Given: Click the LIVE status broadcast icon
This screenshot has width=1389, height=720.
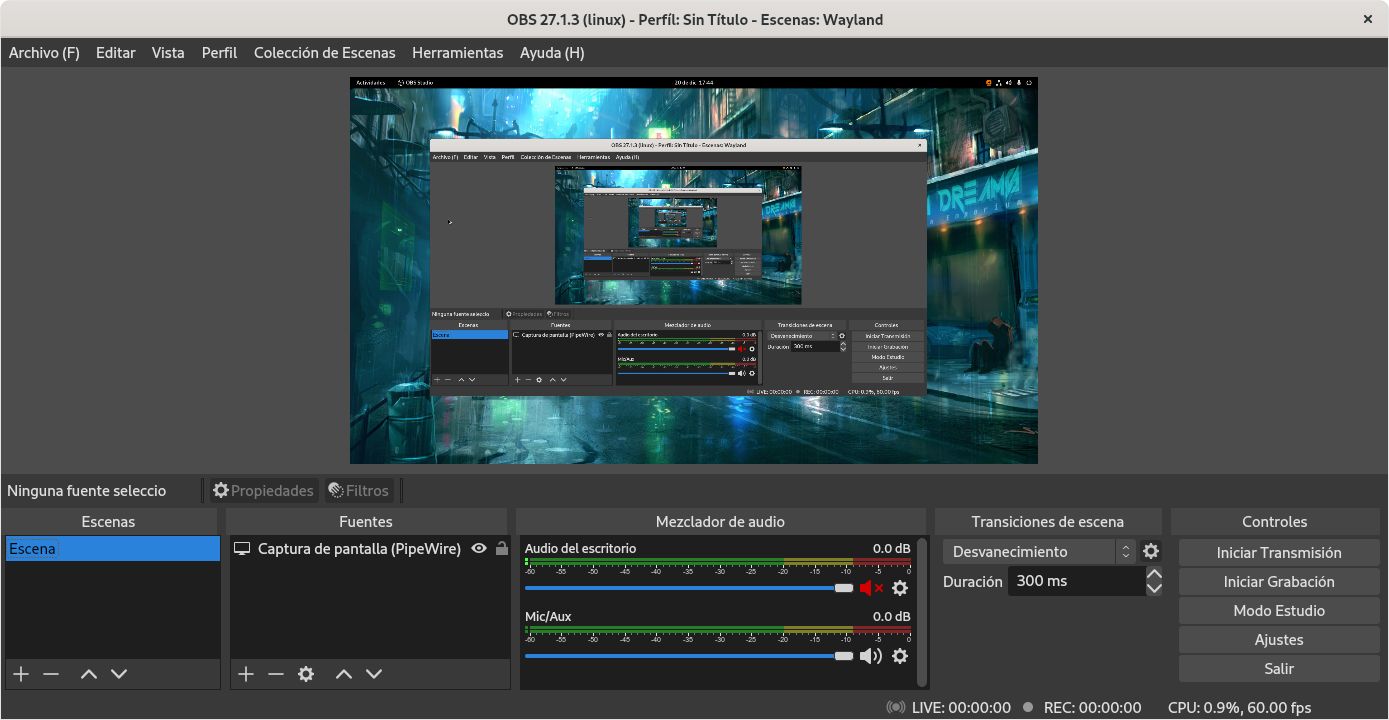Looking at the screenshot, I should coord(896,707).
